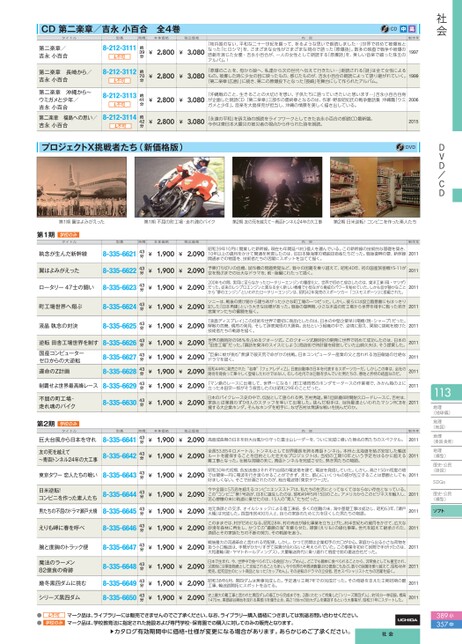Click the orange badge next to 第1期
The width and height of the screenshot is (462, 644).
point(68,235)
